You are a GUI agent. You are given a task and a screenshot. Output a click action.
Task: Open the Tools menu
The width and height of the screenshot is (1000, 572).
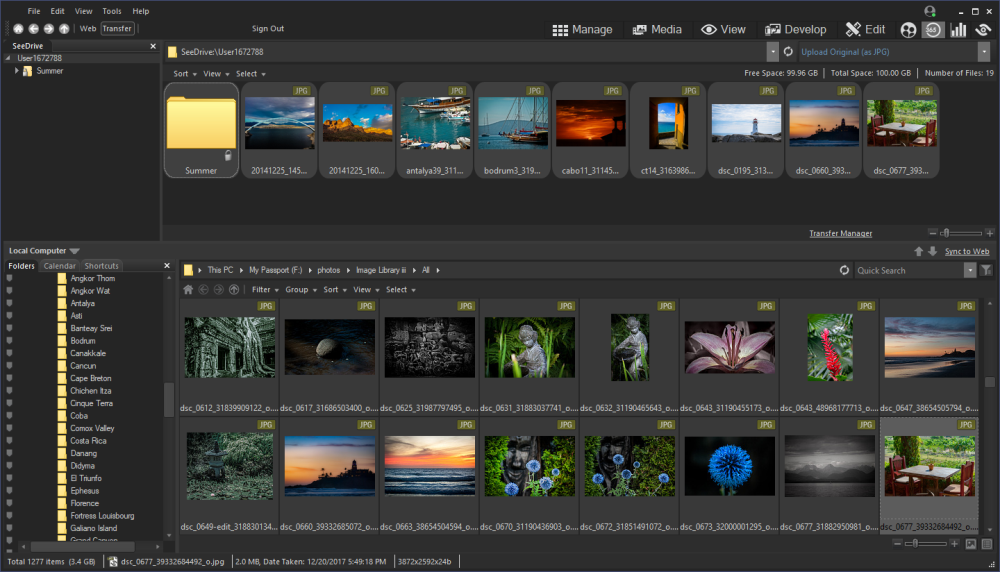pos(112,11)
